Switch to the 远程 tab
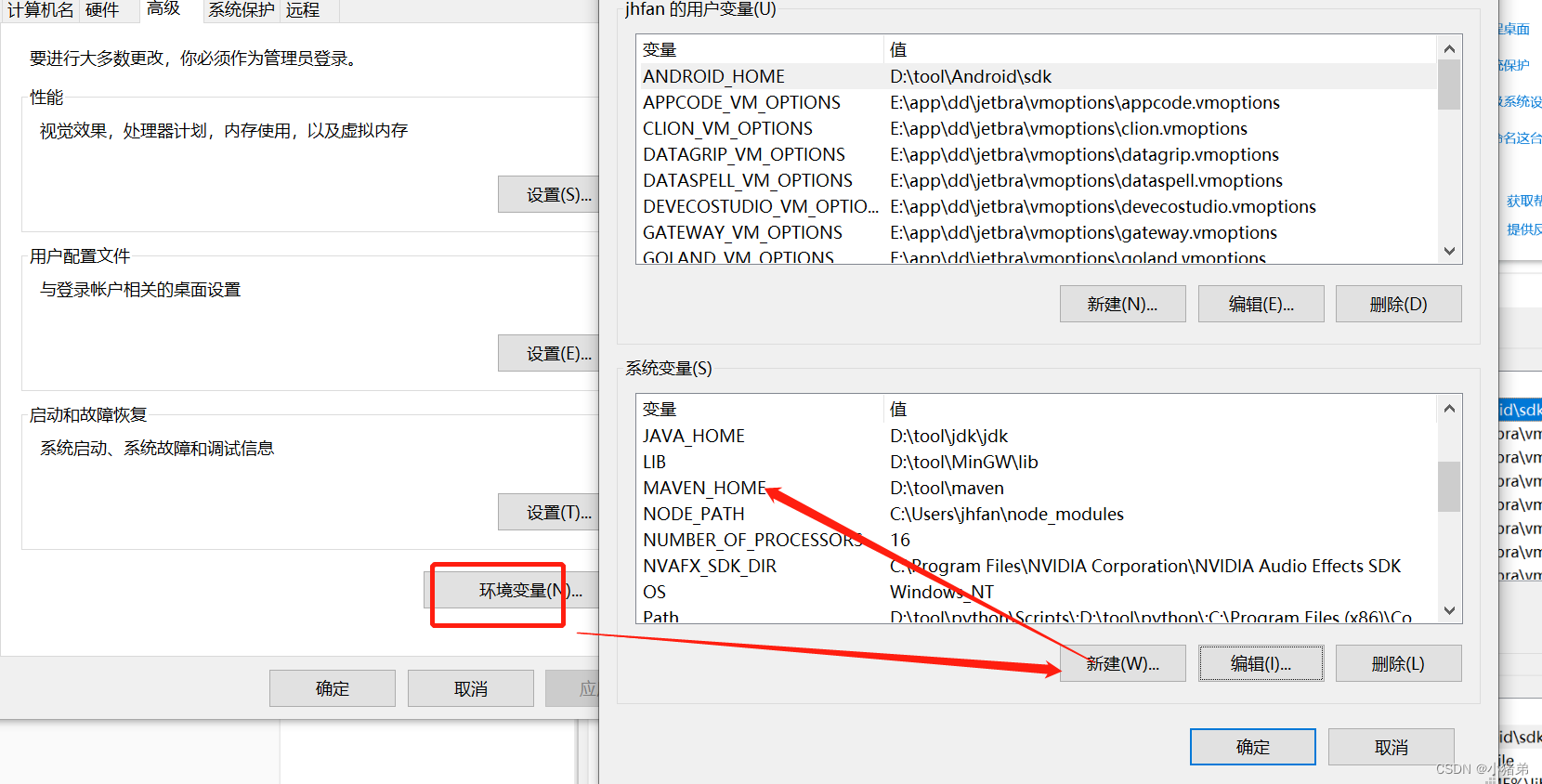 click(x=303, y=10)
